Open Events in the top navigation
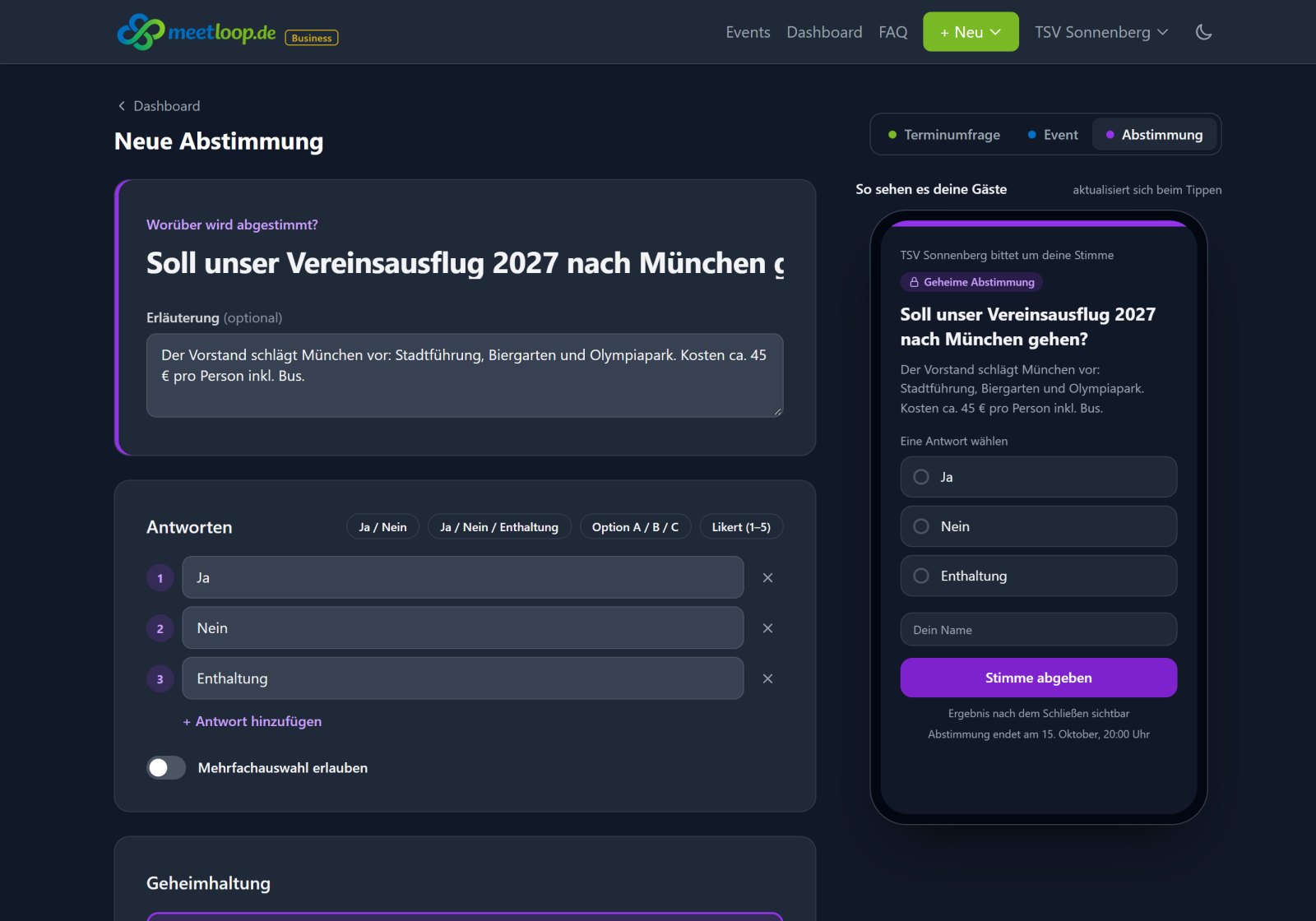The height and width of the screenshot is (921, 1316). (x=748, y=32)
